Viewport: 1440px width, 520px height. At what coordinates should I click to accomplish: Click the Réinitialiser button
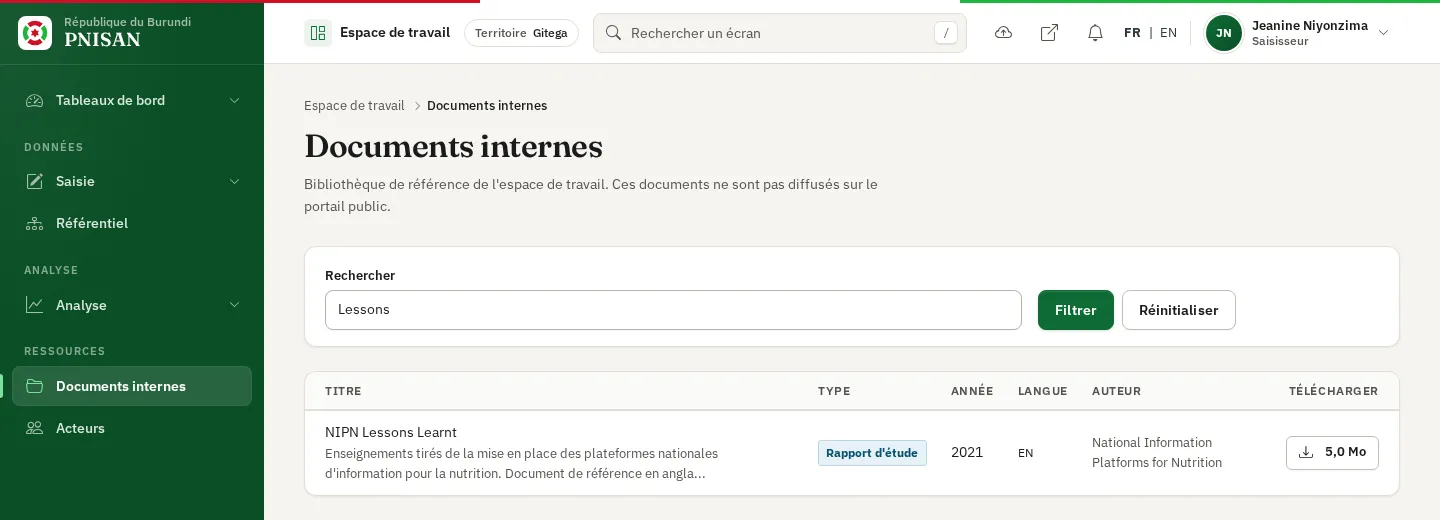point(1179,310)
